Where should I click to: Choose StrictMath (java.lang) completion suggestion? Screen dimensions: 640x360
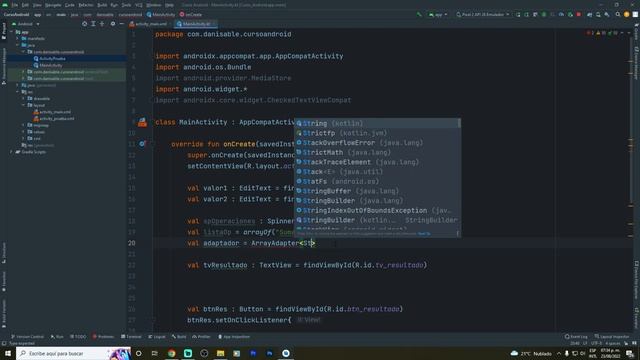click(x=377, y=152)
